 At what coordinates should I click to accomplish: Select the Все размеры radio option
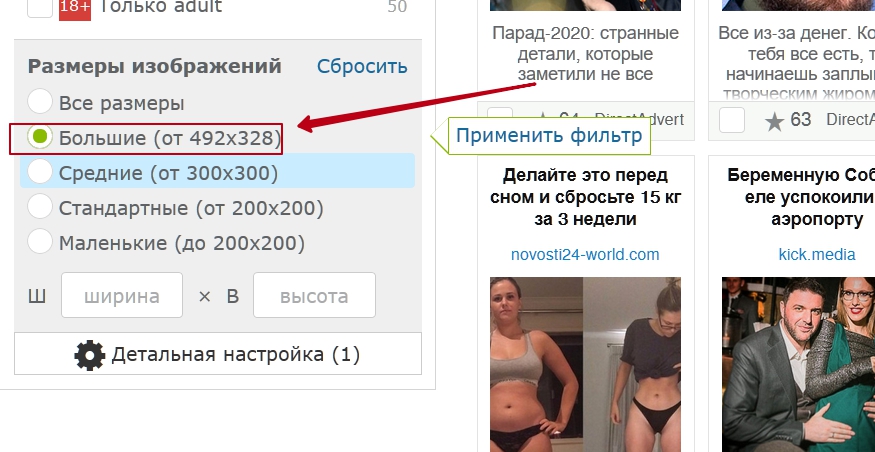(40, 103)
